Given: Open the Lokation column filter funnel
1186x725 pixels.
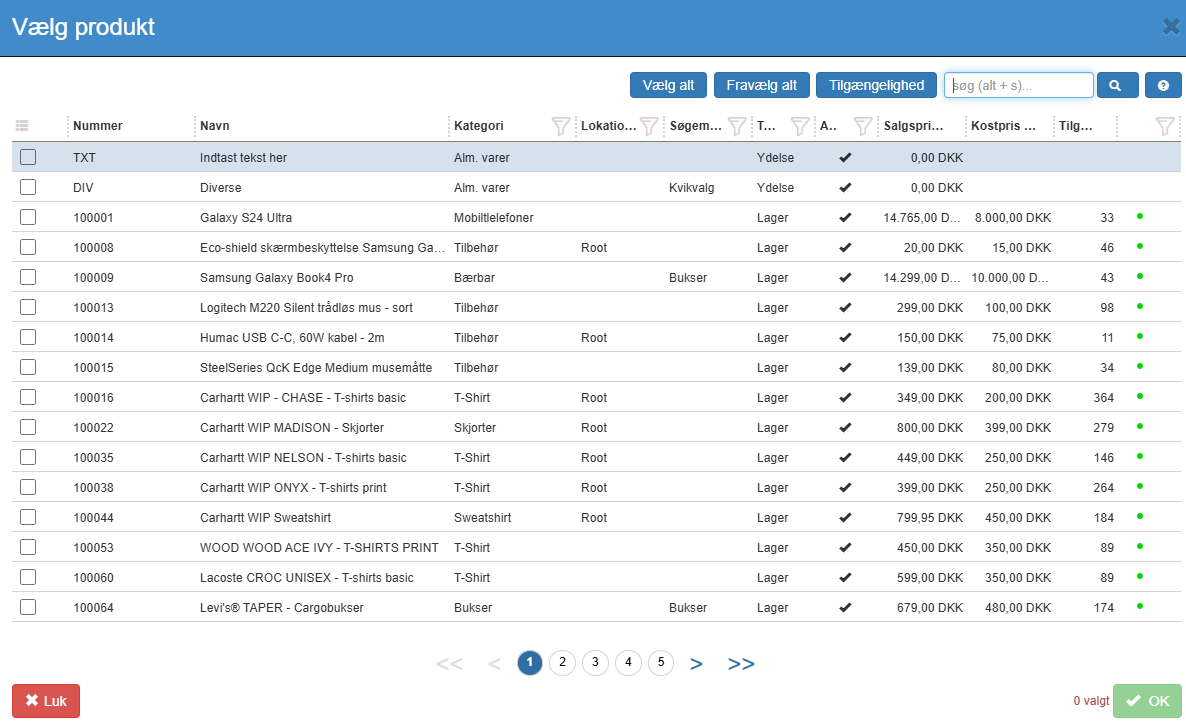Looking at the screenshot, I should (649, 126).
